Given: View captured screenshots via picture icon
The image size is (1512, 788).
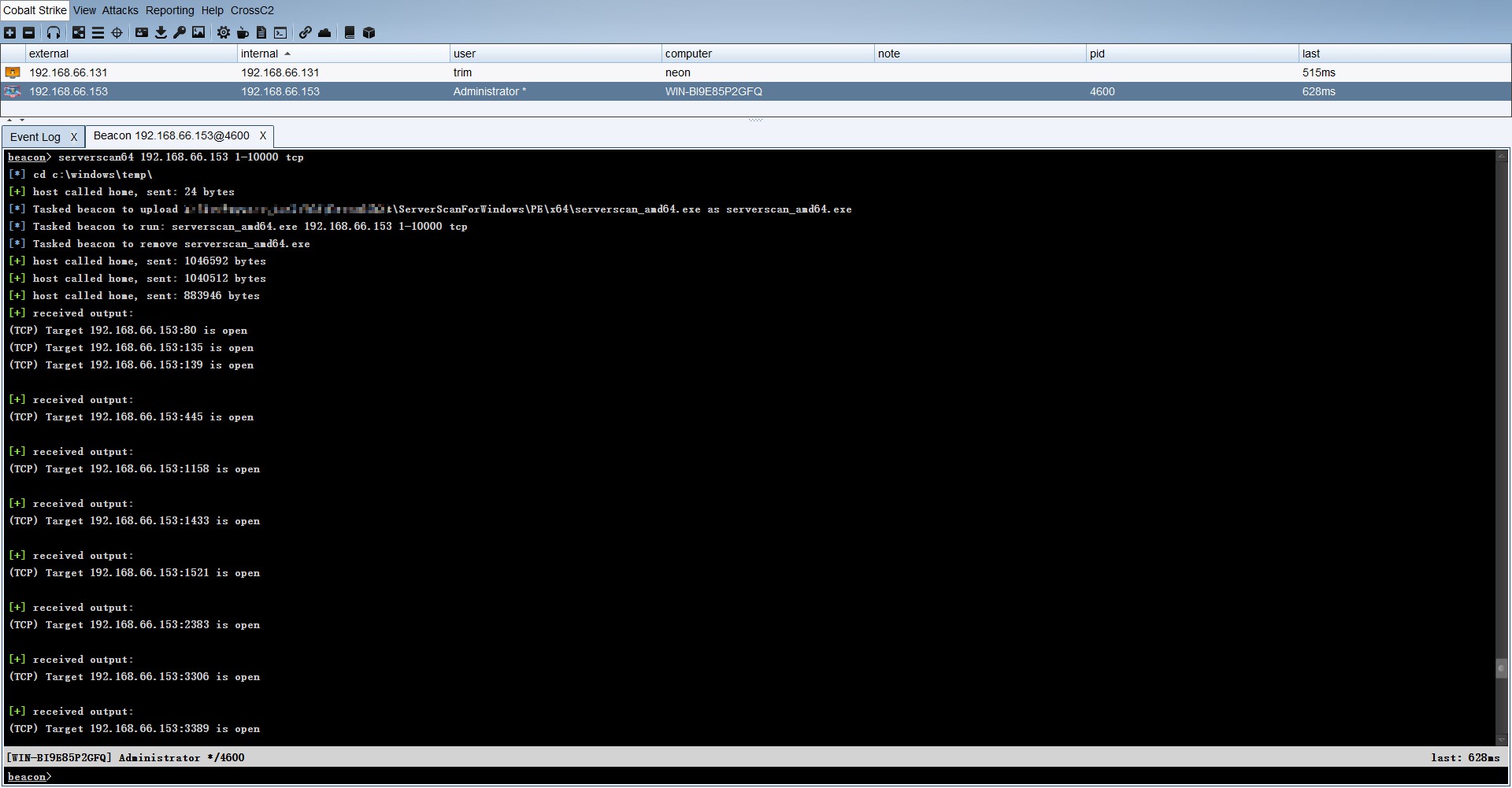Looking at the screenshot, I should tap(198, 33).
